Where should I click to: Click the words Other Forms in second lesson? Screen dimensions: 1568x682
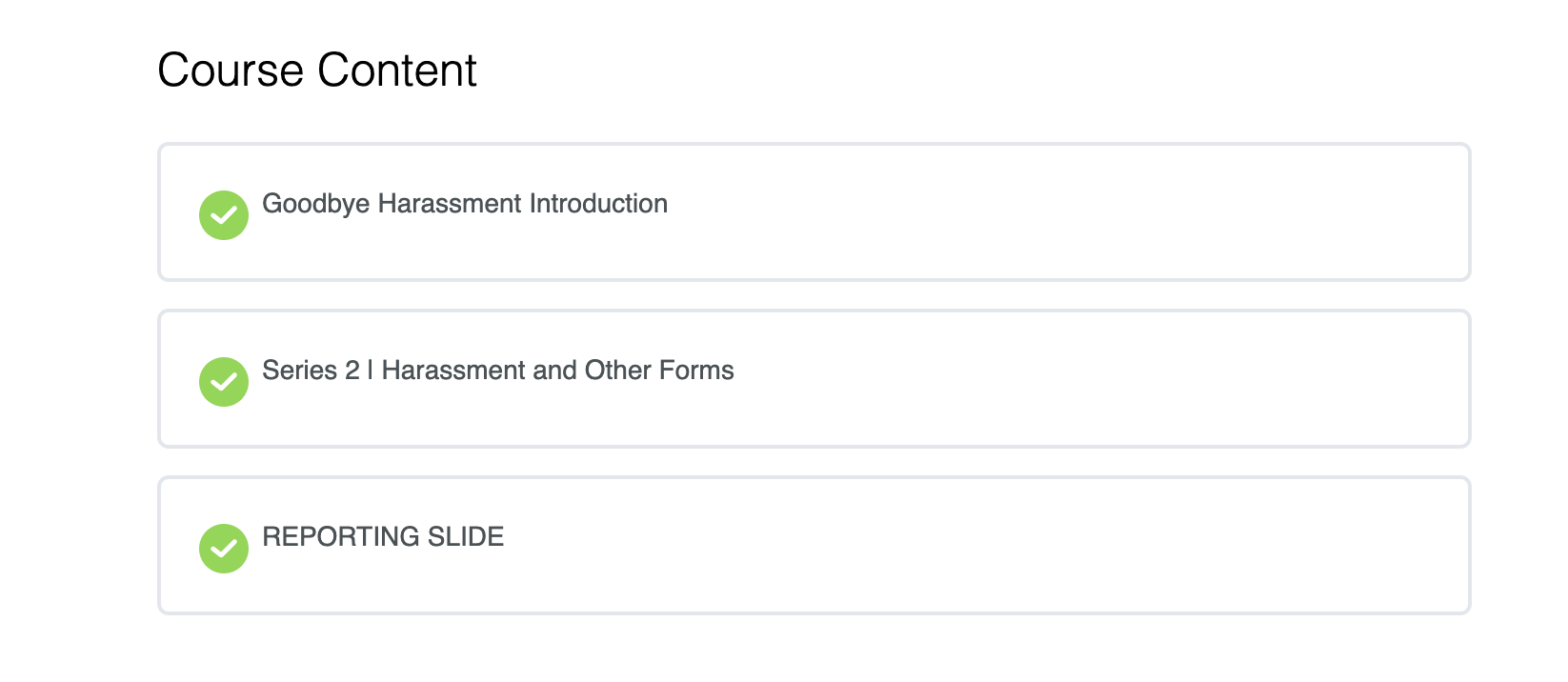click(659, 371)
